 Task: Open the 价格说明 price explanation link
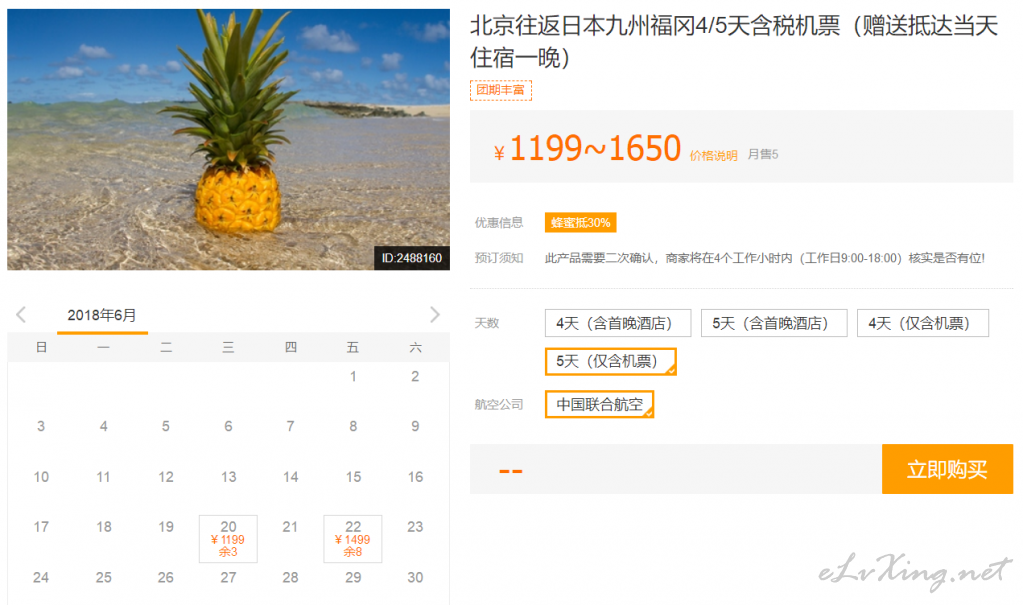pyautogui.click(x=713, y=155)
